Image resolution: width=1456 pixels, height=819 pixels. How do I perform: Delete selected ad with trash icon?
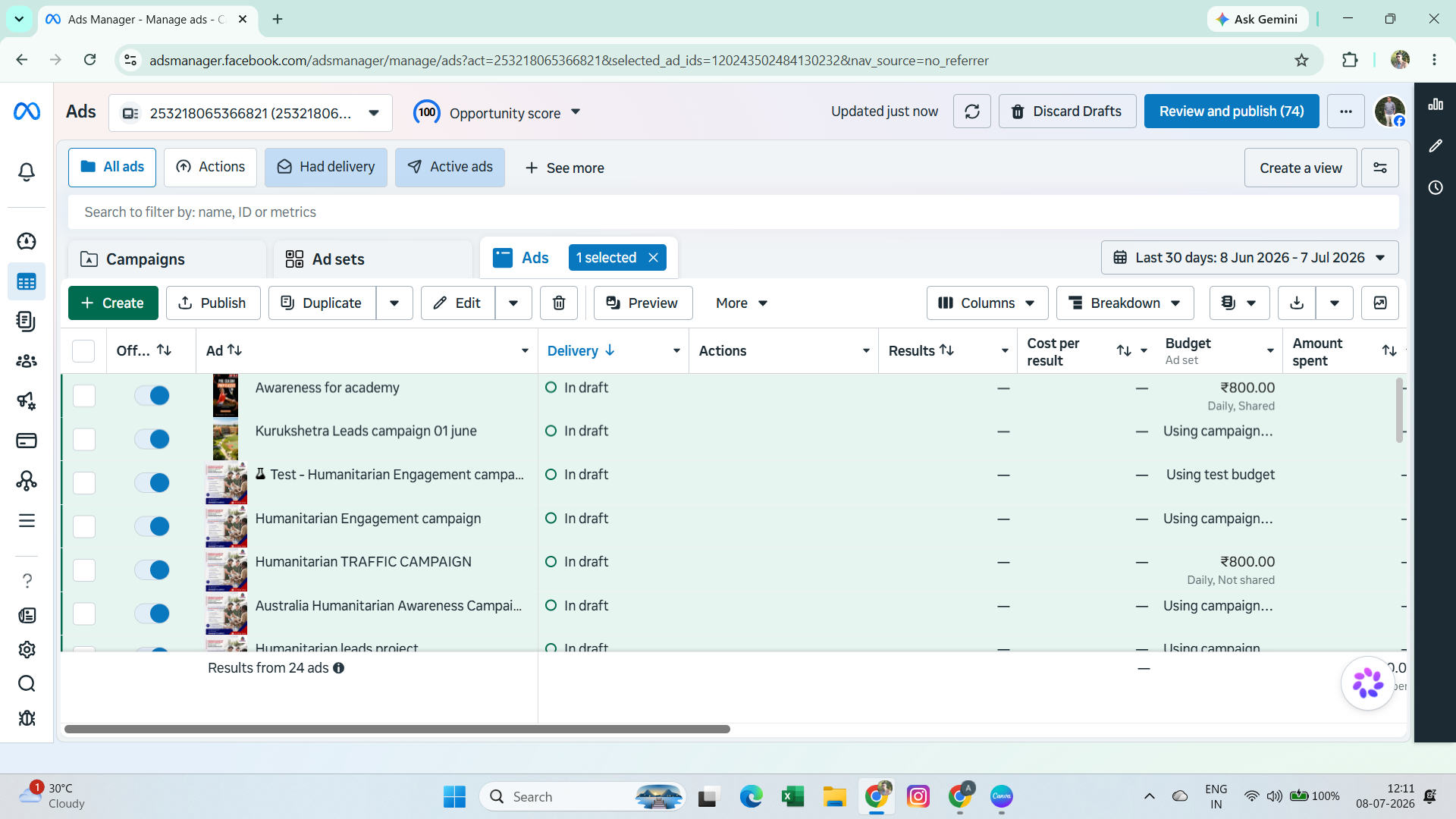(x=559, y=303)
